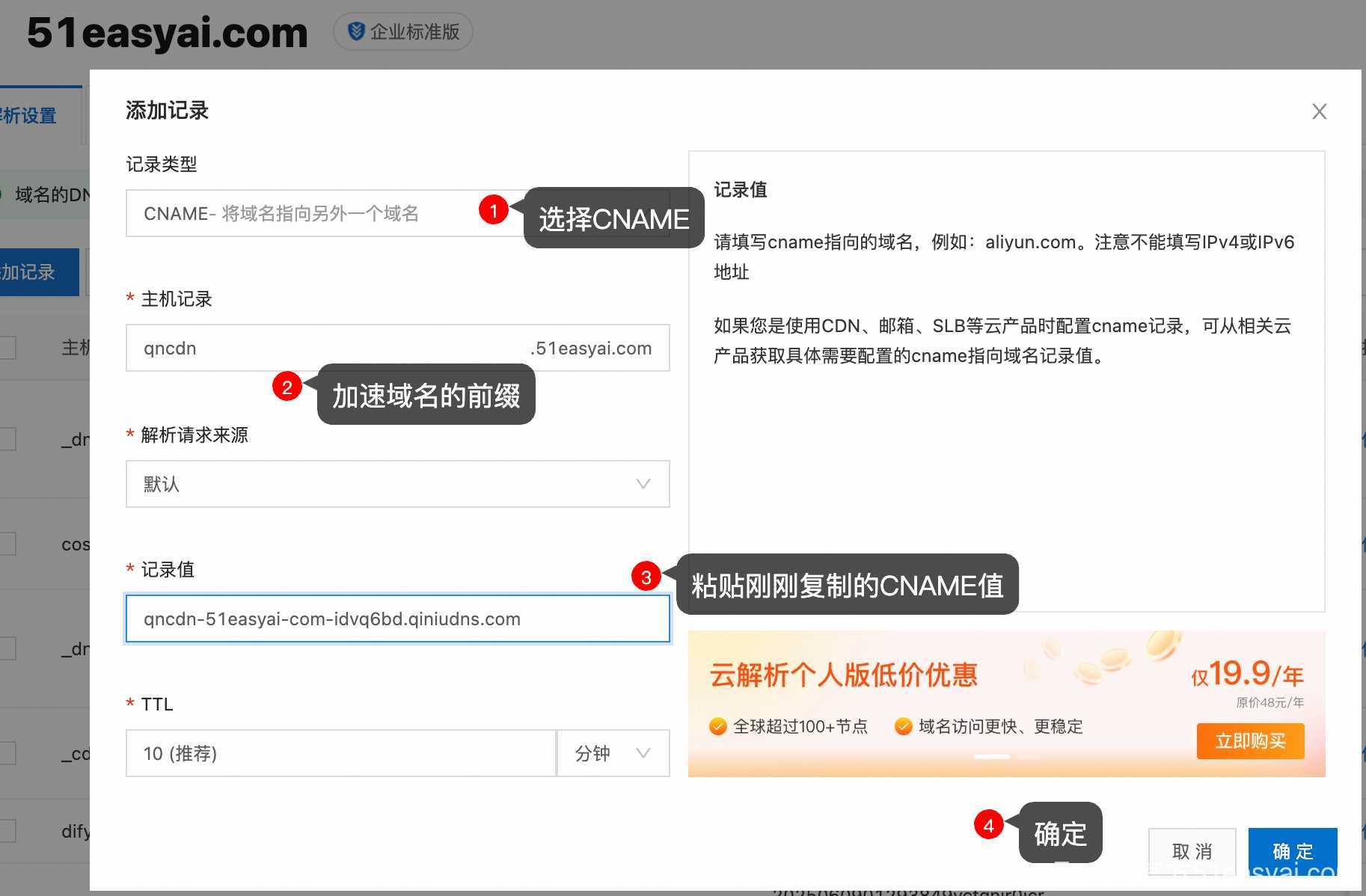Image resolution: width=1366 pixels, height=896 pixels.
Task: Focus the 记录值 input with qiniudns.com value
Action: coord(397,619)
